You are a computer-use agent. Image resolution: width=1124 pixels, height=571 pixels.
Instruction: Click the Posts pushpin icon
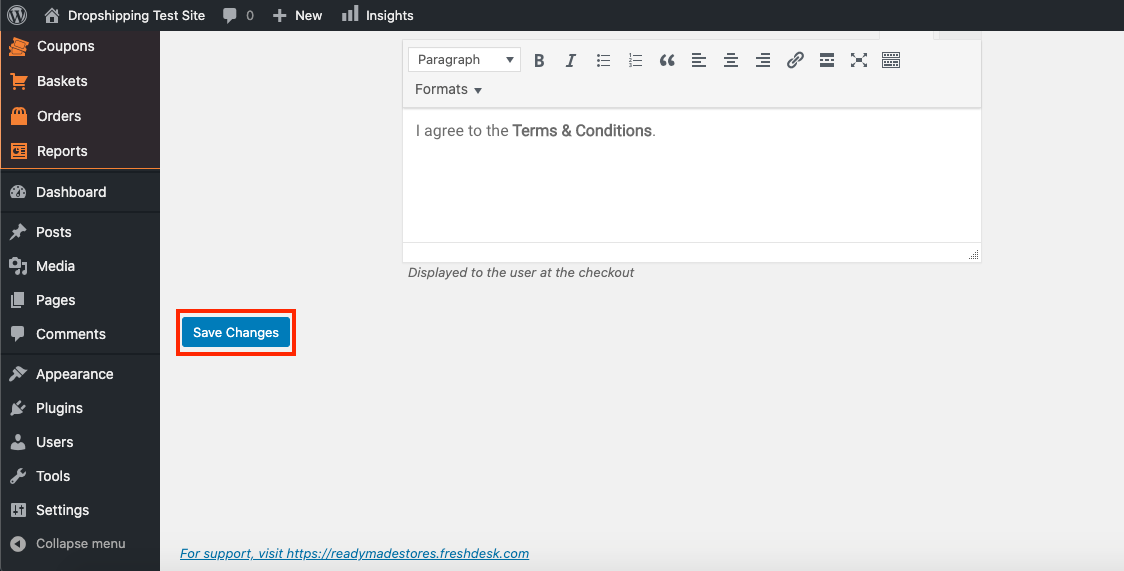click(18, 232)
